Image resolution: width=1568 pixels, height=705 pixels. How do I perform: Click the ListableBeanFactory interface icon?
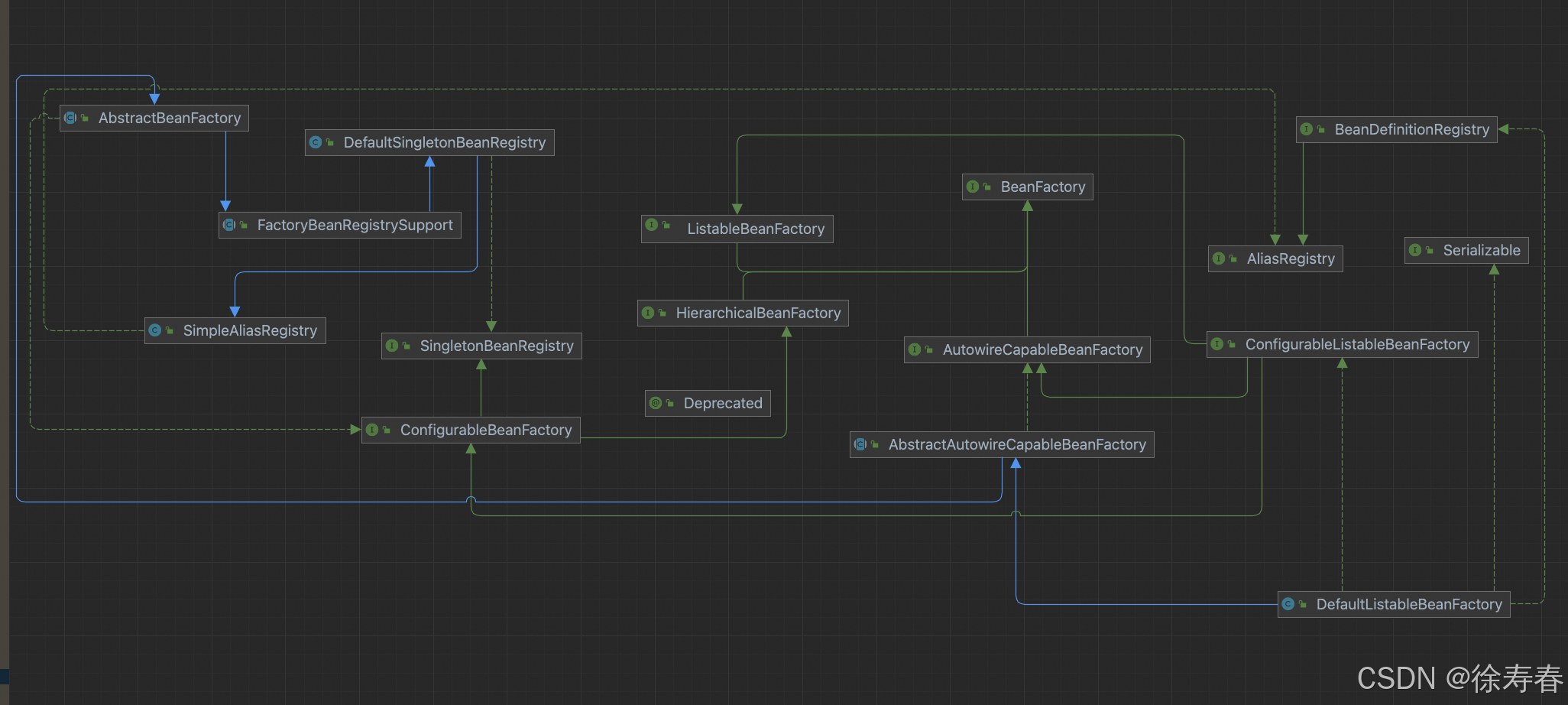(x=652, y=225)
